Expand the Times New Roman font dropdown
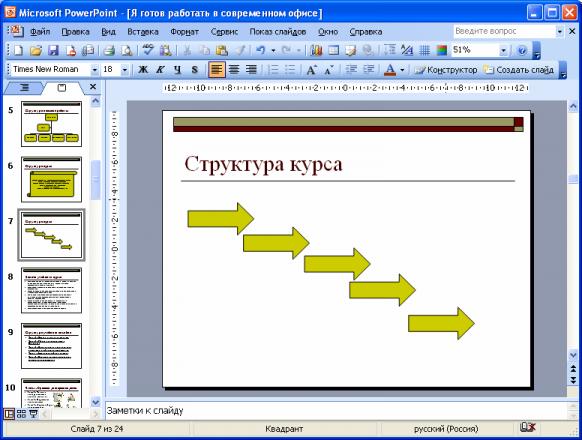 [x=95, y=69]
